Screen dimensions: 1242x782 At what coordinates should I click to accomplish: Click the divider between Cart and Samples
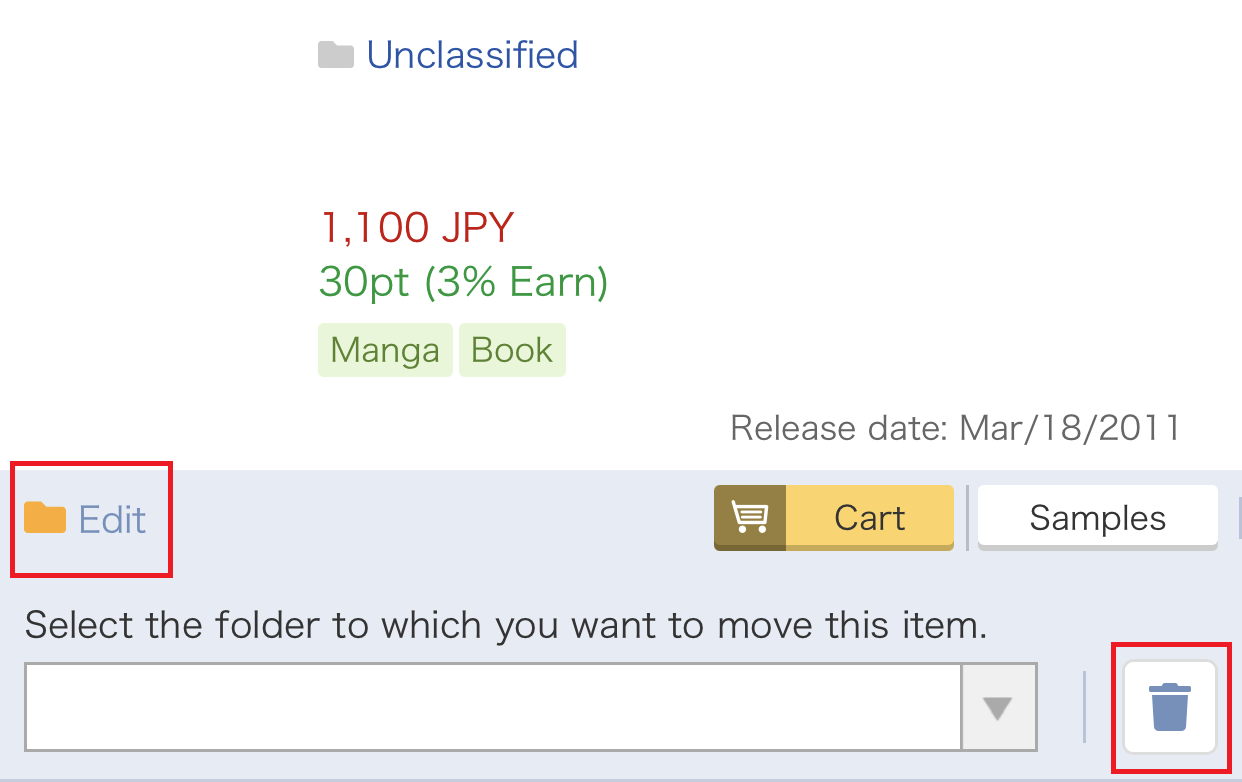pos(967,518)
